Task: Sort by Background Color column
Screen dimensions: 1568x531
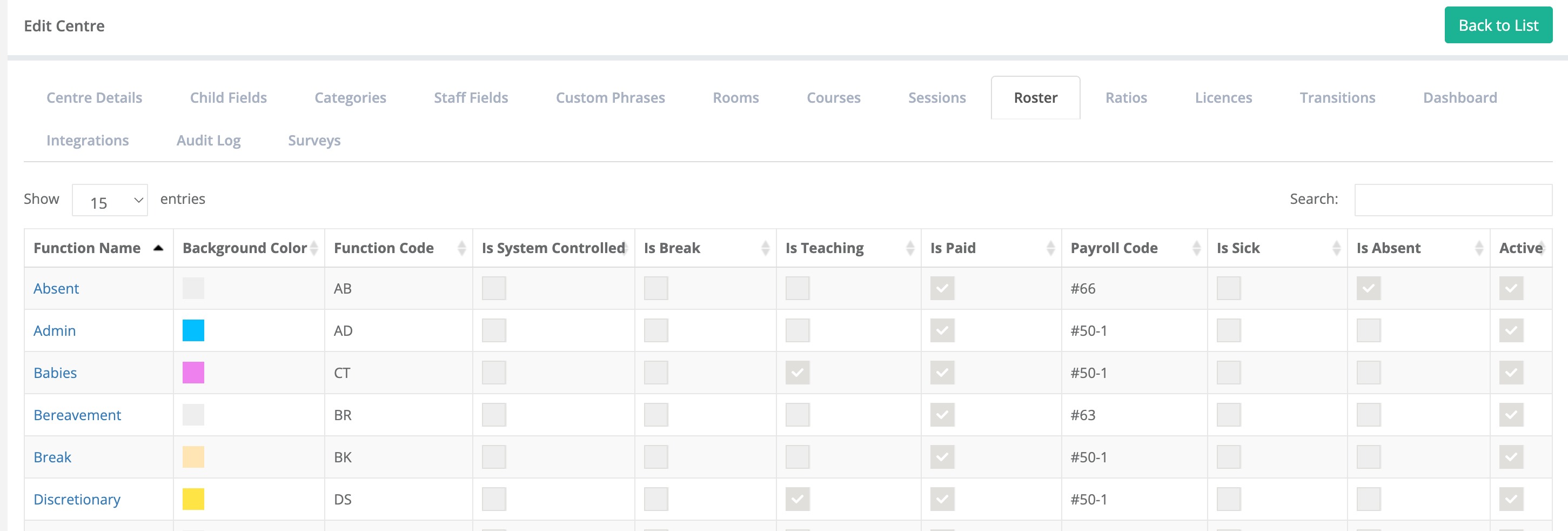Action: point(249,248)
